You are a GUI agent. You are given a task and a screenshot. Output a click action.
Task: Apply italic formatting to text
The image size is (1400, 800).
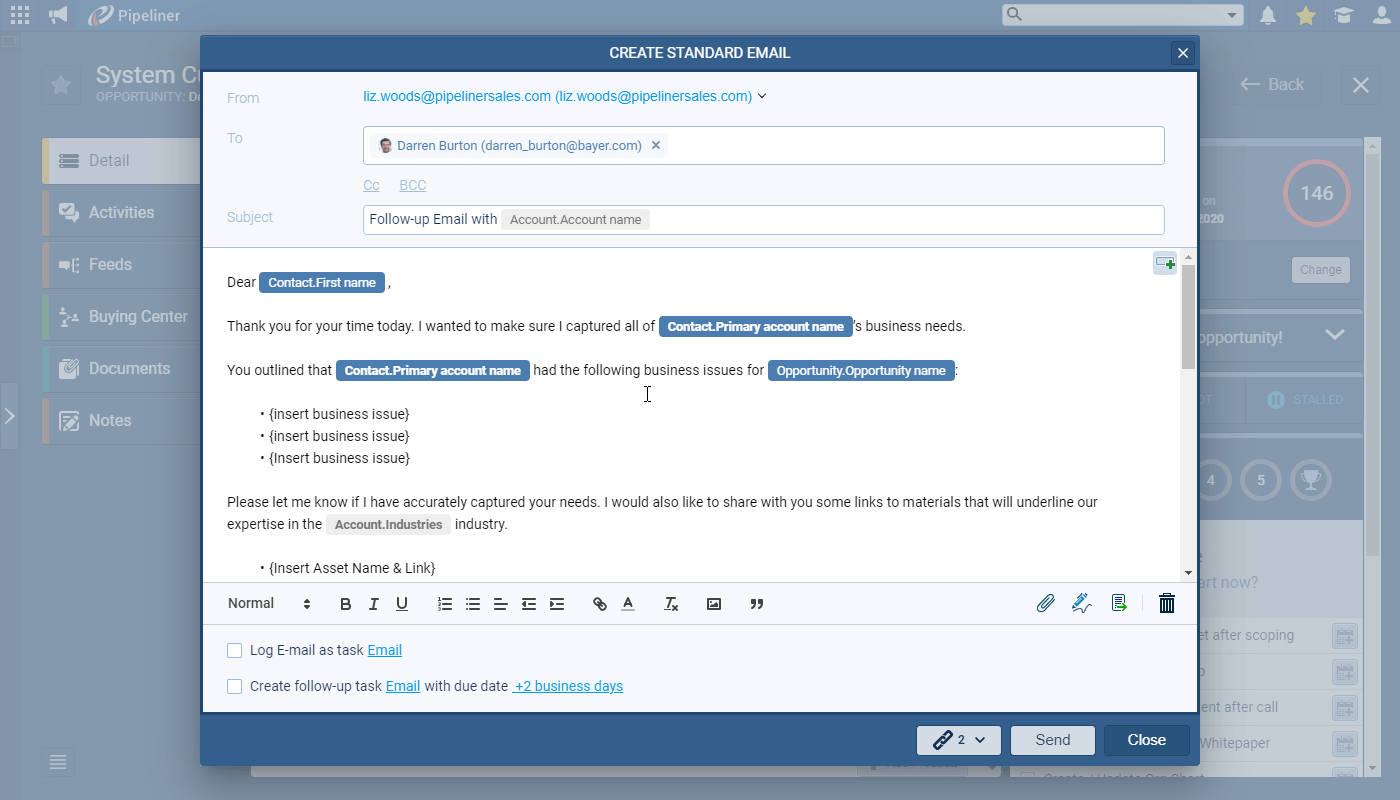tap(374, 604)
